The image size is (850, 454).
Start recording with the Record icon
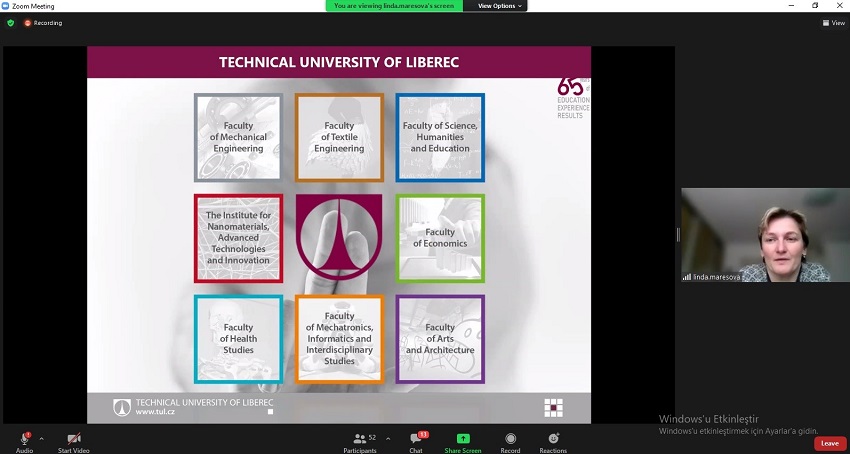pyautogui.click(x=510, y=439)
